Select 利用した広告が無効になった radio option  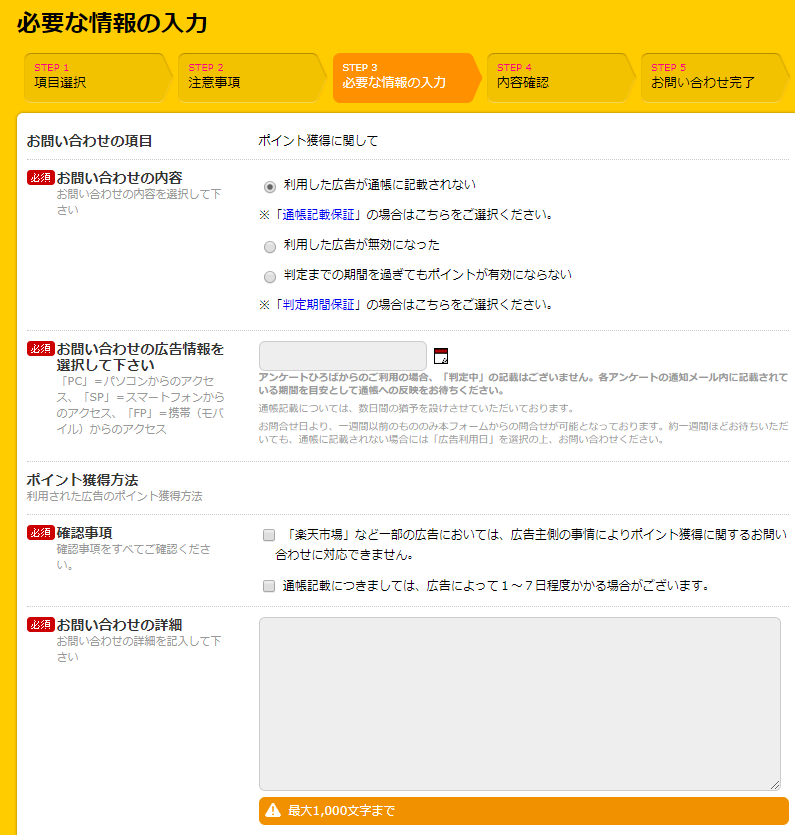coord(269,246)
